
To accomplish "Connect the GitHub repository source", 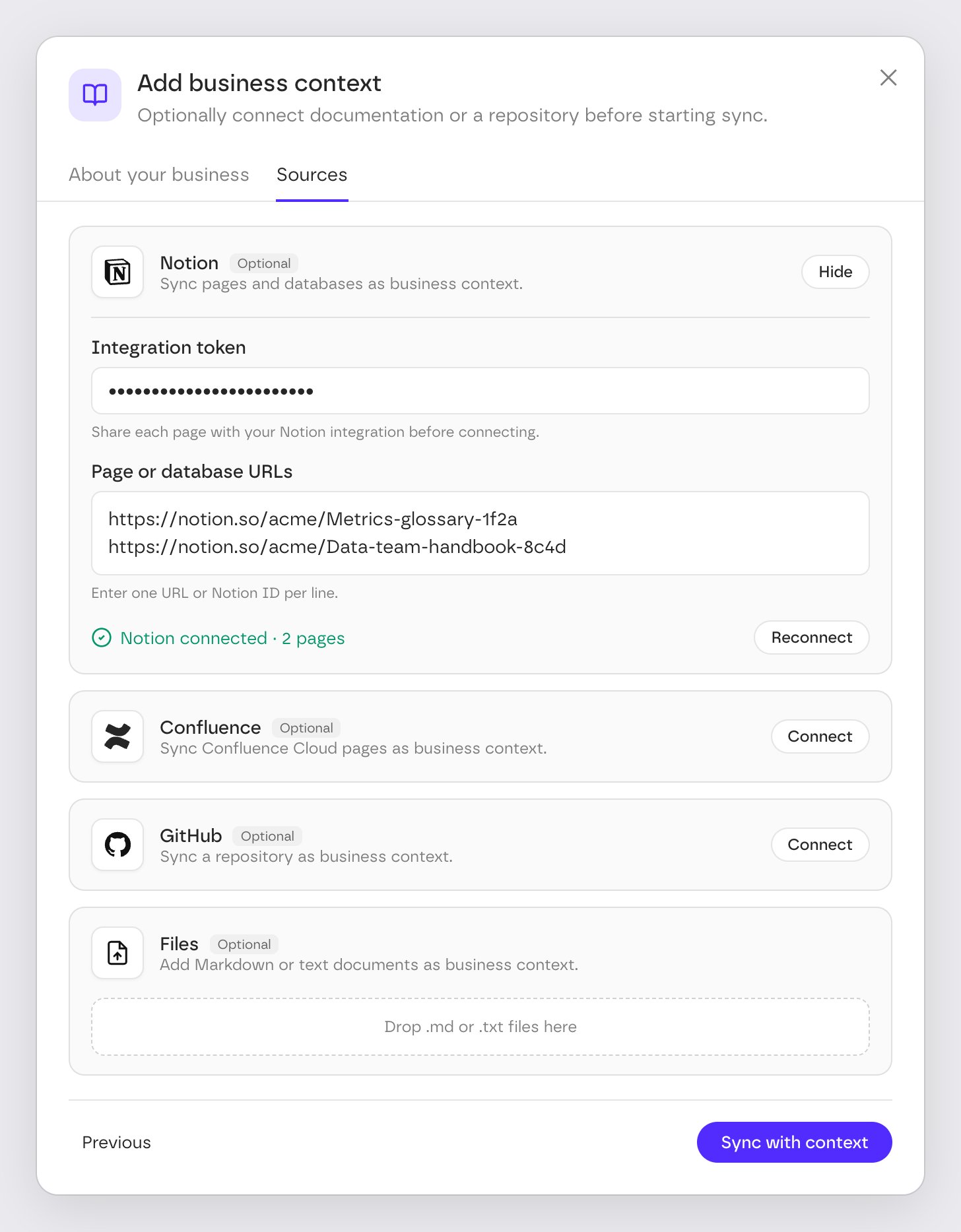I will tap(820, 845).
